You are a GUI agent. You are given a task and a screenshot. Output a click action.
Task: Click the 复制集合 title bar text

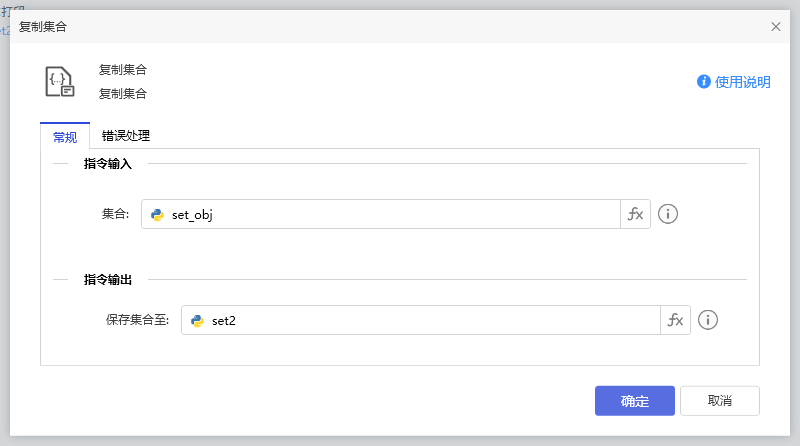[45, 27]
